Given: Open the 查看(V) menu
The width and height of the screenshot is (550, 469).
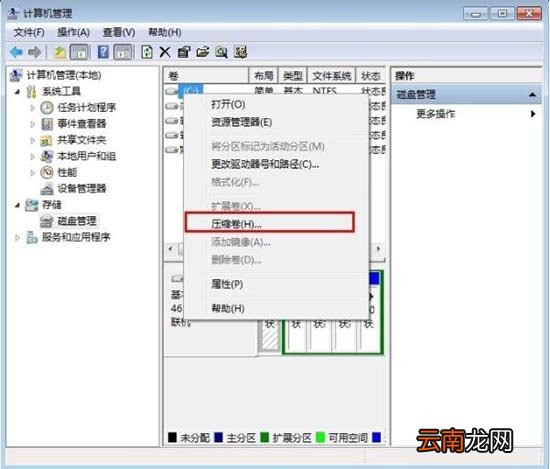Looking at the screenshot, I should tap(119, 32).
